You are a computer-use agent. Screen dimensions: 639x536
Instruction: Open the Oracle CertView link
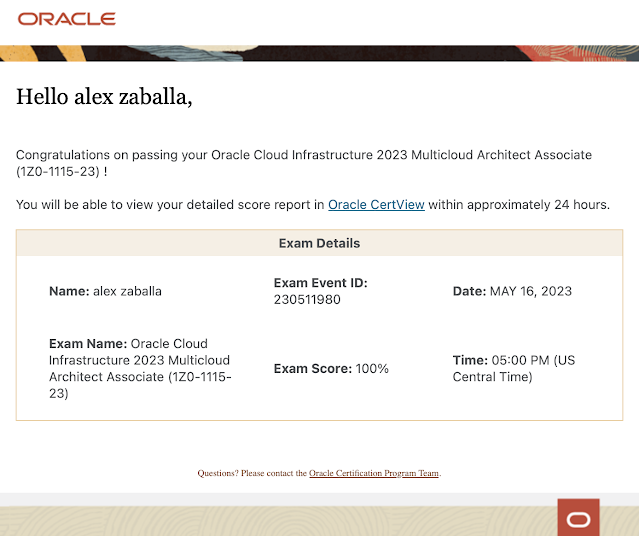coord(376,205)
